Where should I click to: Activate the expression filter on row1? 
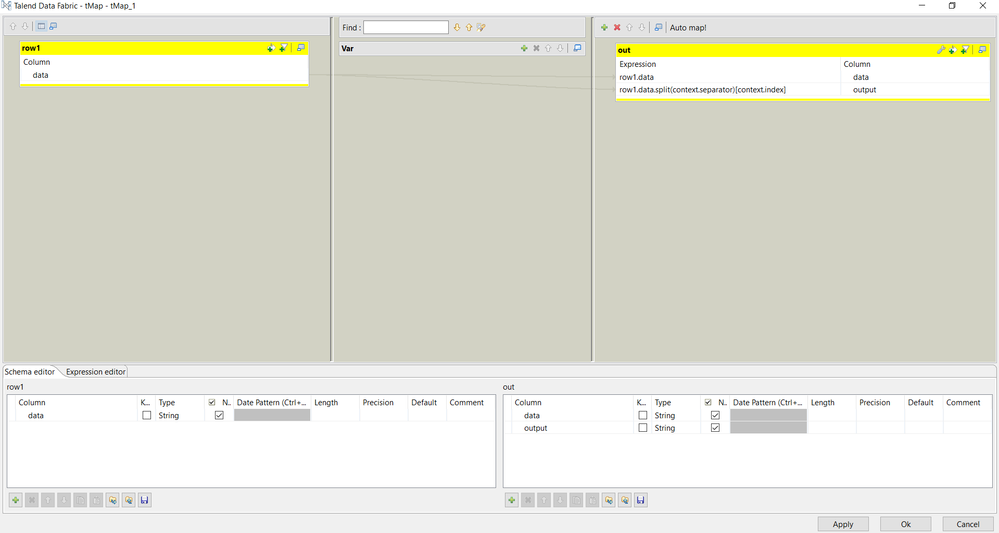tap(284, 48)
